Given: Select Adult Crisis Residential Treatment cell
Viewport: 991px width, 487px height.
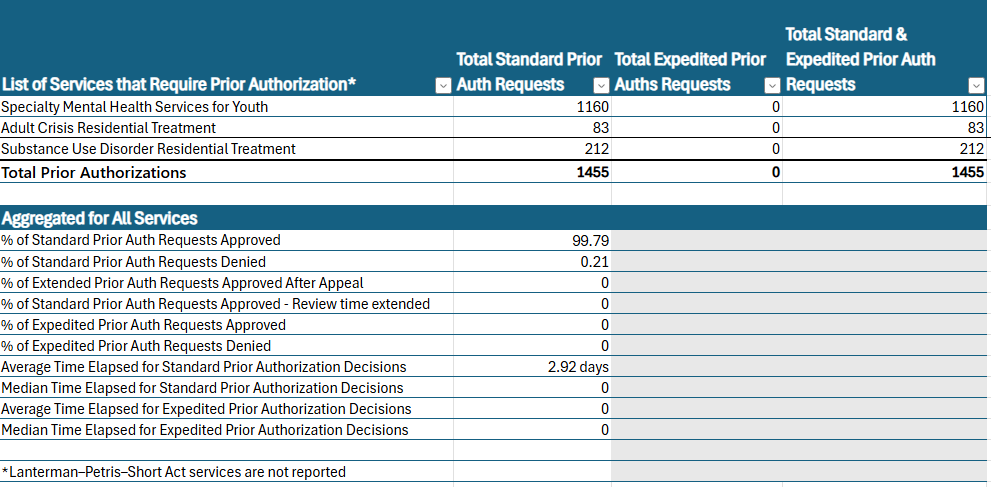Looking at the screenshot, I should pos(109,128).
